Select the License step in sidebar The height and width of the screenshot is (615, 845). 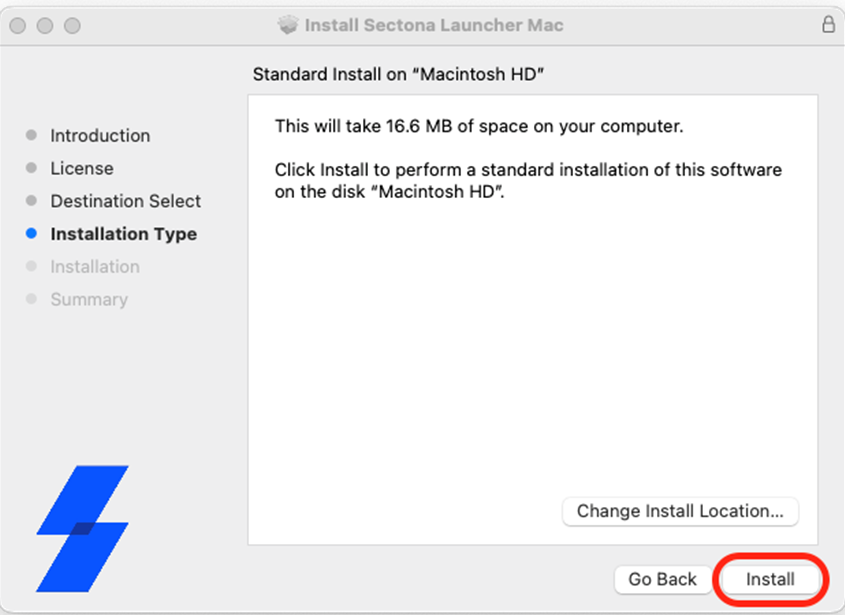tap(82, 169)
